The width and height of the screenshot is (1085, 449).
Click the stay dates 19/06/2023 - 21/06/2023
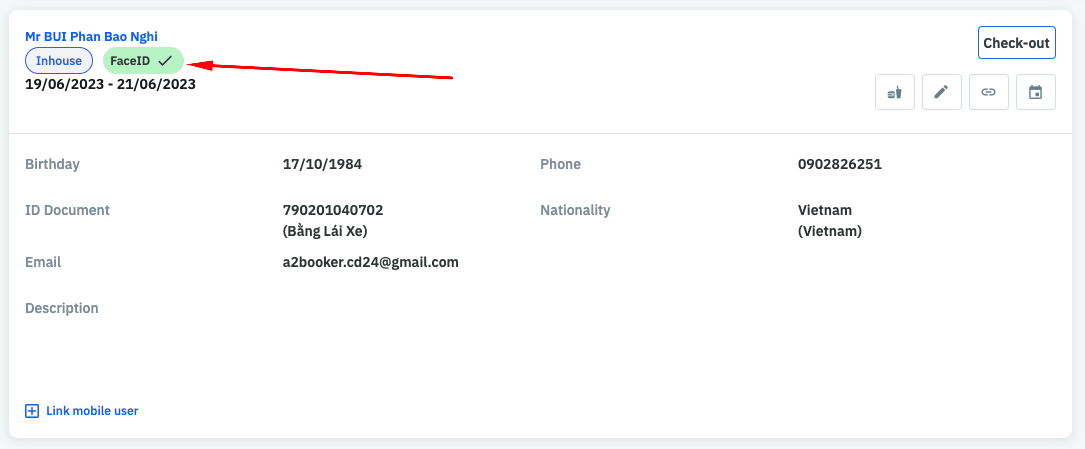pyautogui.click(x=110, y=84)
